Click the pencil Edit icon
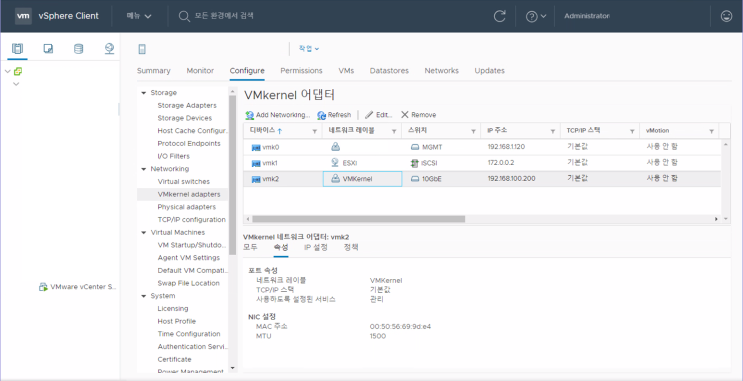Viewport: 743px width, 381px height. (x=369, y=115)
